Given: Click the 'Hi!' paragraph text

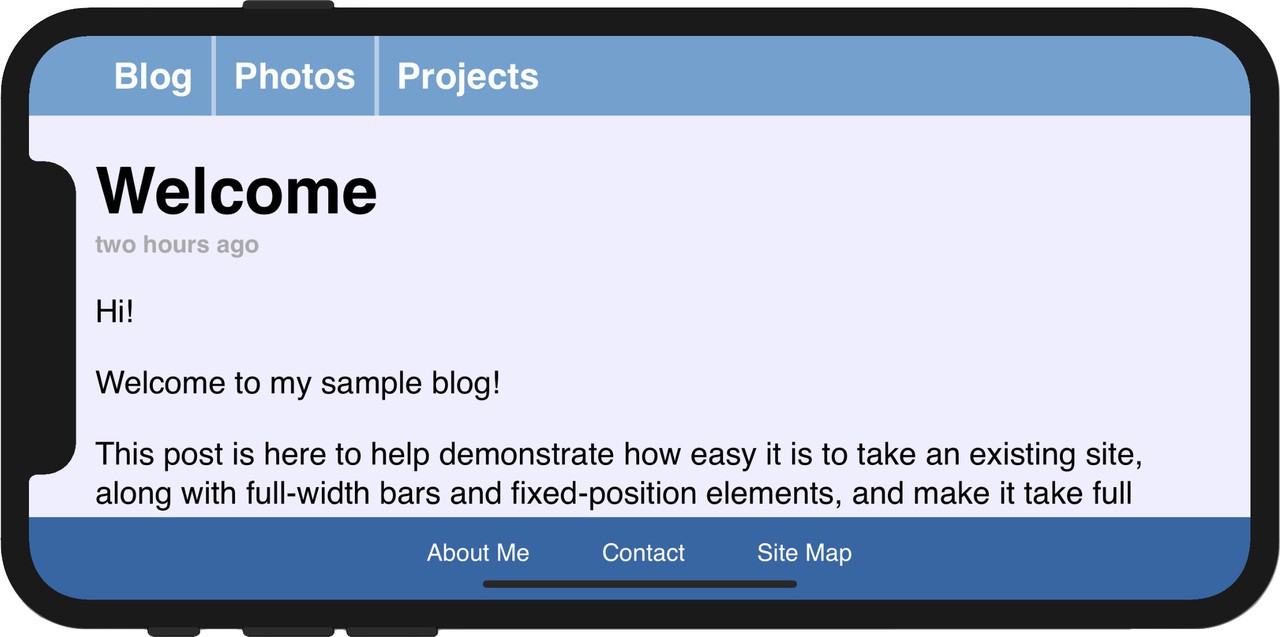Looking at the screenshot, I should [115, 312].
